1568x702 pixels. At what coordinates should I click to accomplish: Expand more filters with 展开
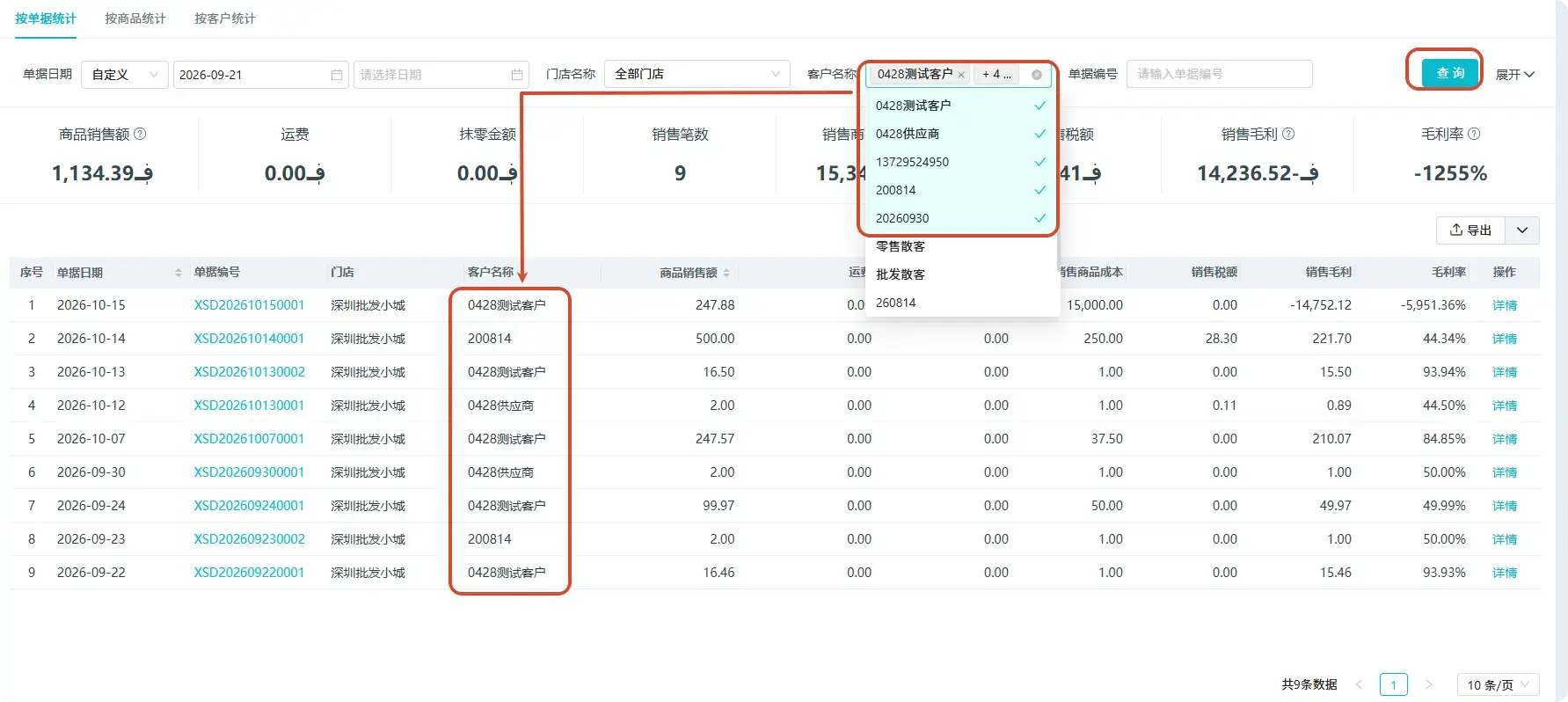(1515, 75)
